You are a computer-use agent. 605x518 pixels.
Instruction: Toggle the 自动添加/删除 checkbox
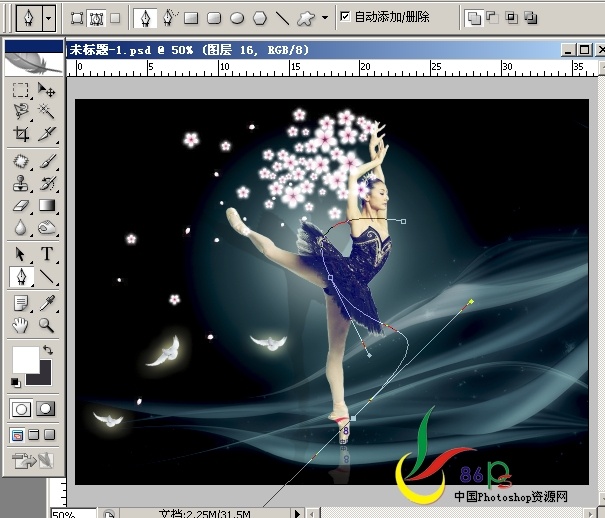345,16
